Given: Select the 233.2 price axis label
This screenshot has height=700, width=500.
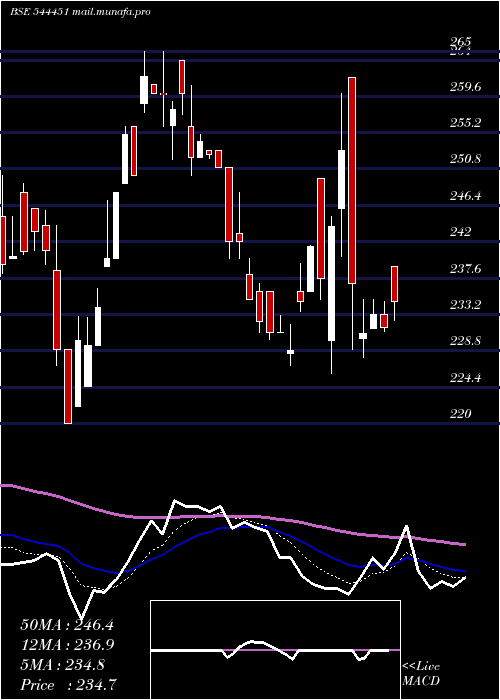Looking at the screenshot, I should 465,305.
